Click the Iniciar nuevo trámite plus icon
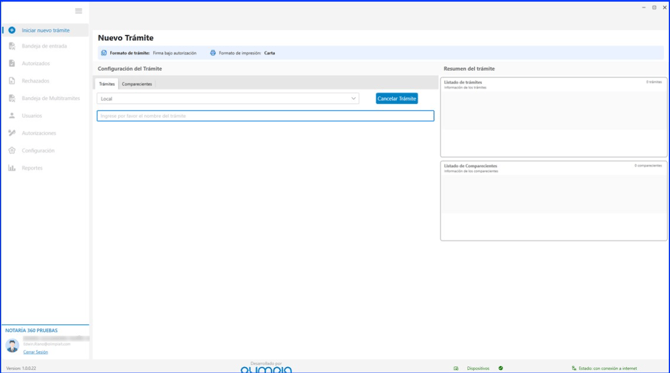This screenshot has height=373, width=670. [12, 30]
